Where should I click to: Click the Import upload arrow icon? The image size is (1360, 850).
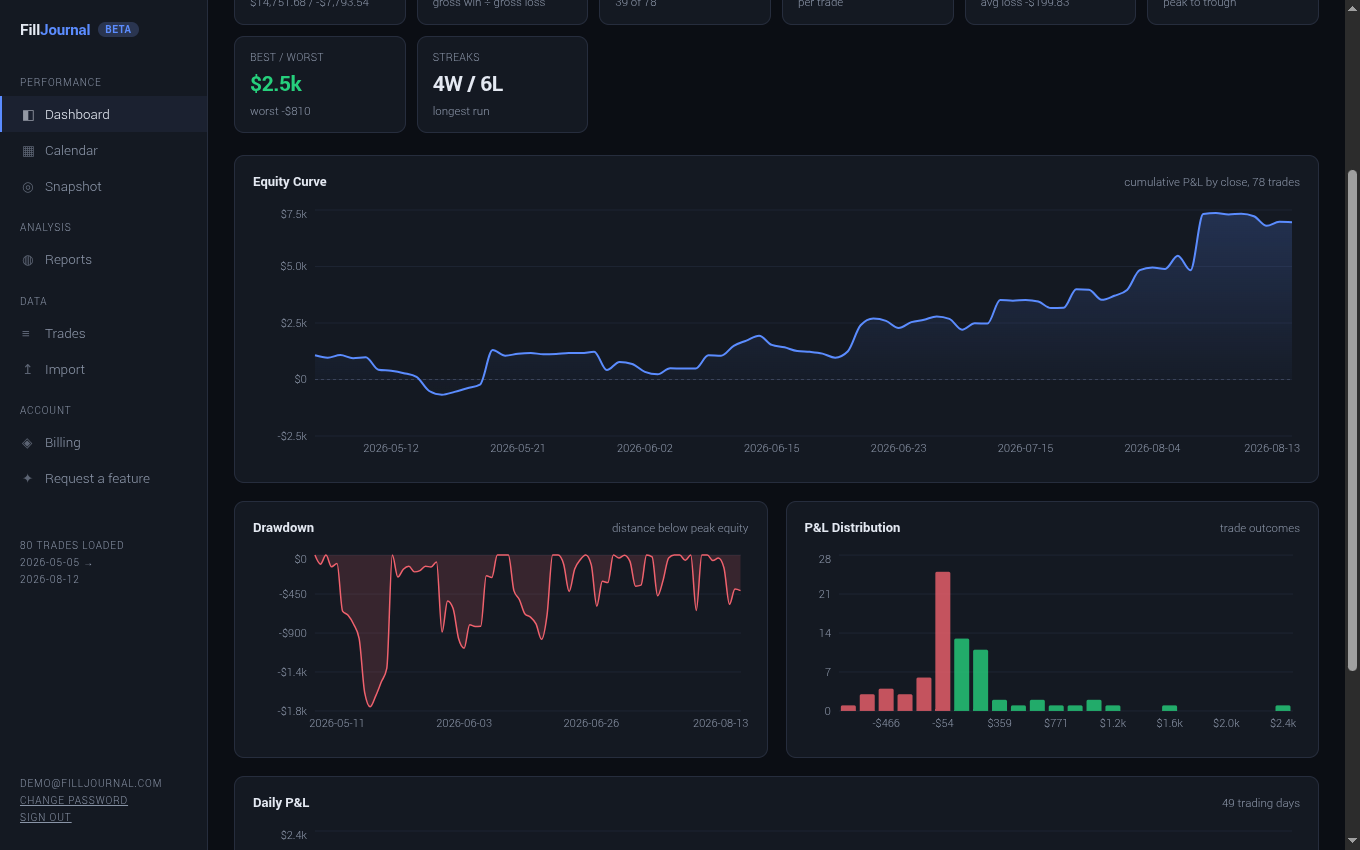pyautogui.click(x=28, y=370)
